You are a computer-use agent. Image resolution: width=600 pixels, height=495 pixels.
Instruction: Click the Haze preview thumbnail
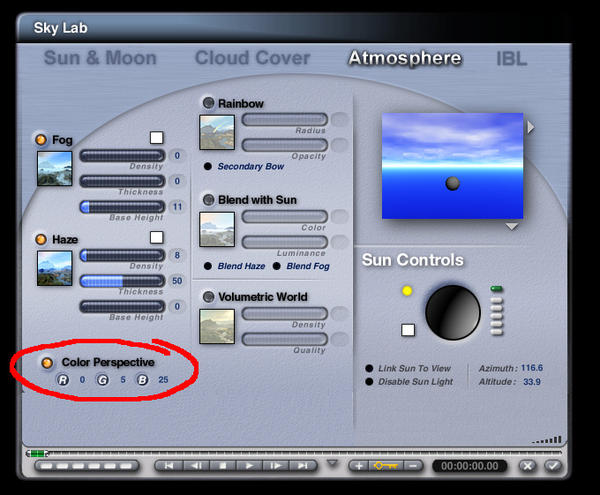tap(55, 269)
